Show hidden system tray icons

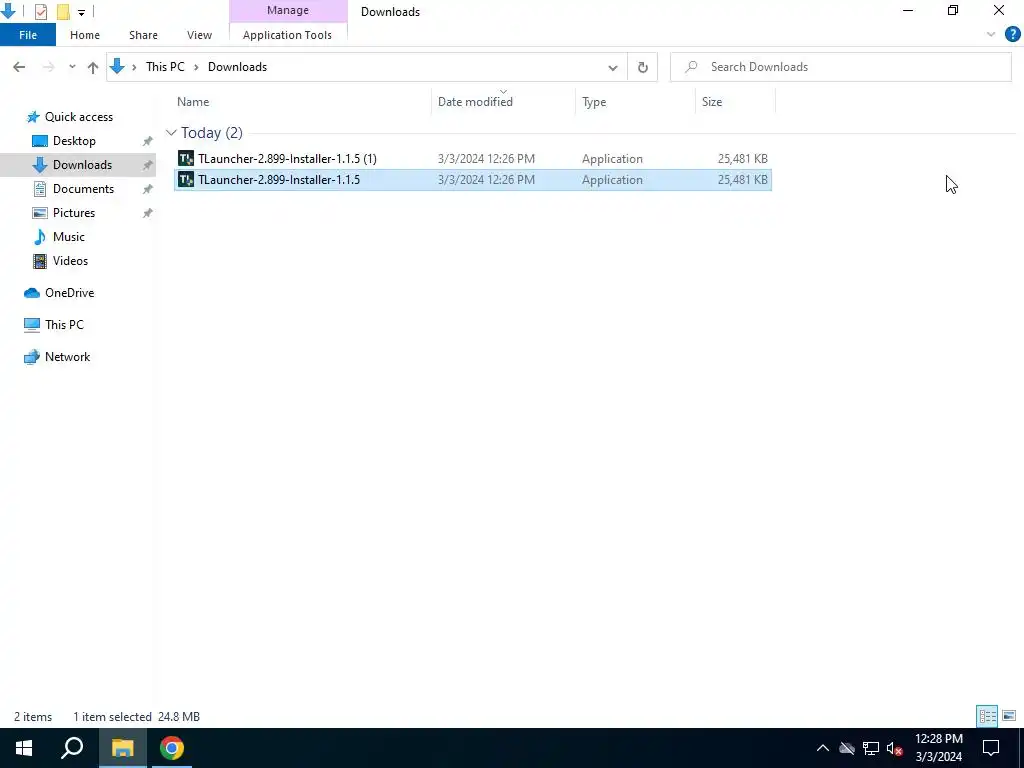(823, 748)
